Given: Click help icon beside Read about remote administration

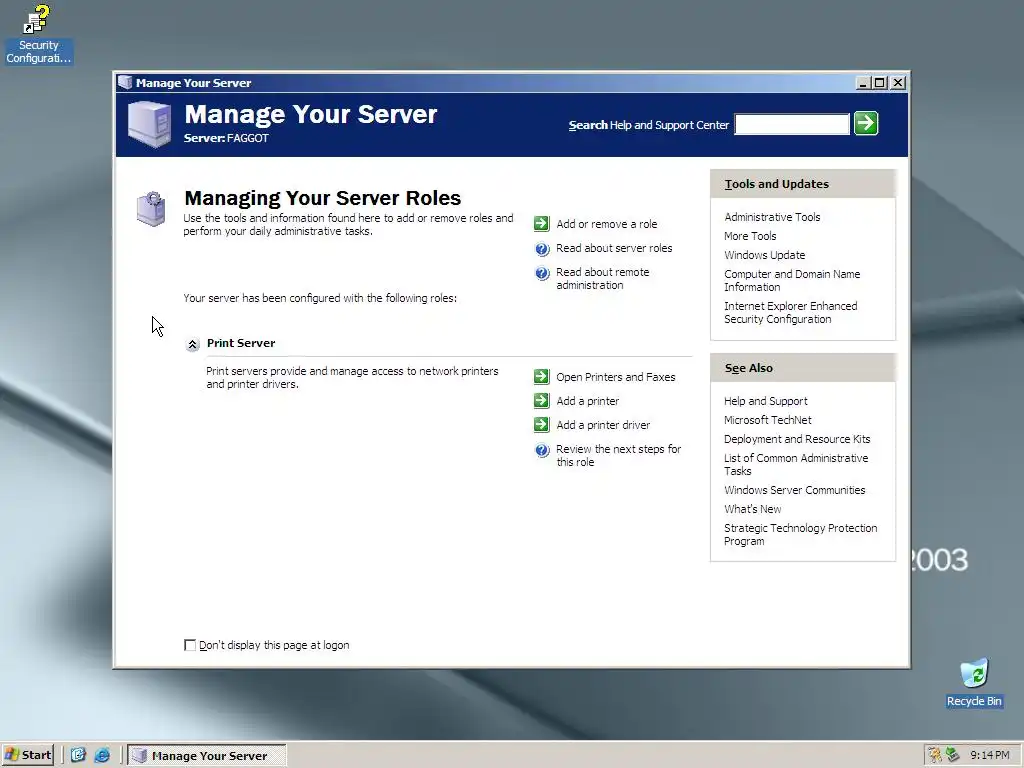Looking at the screenshot, I should [x=542, y=273].
